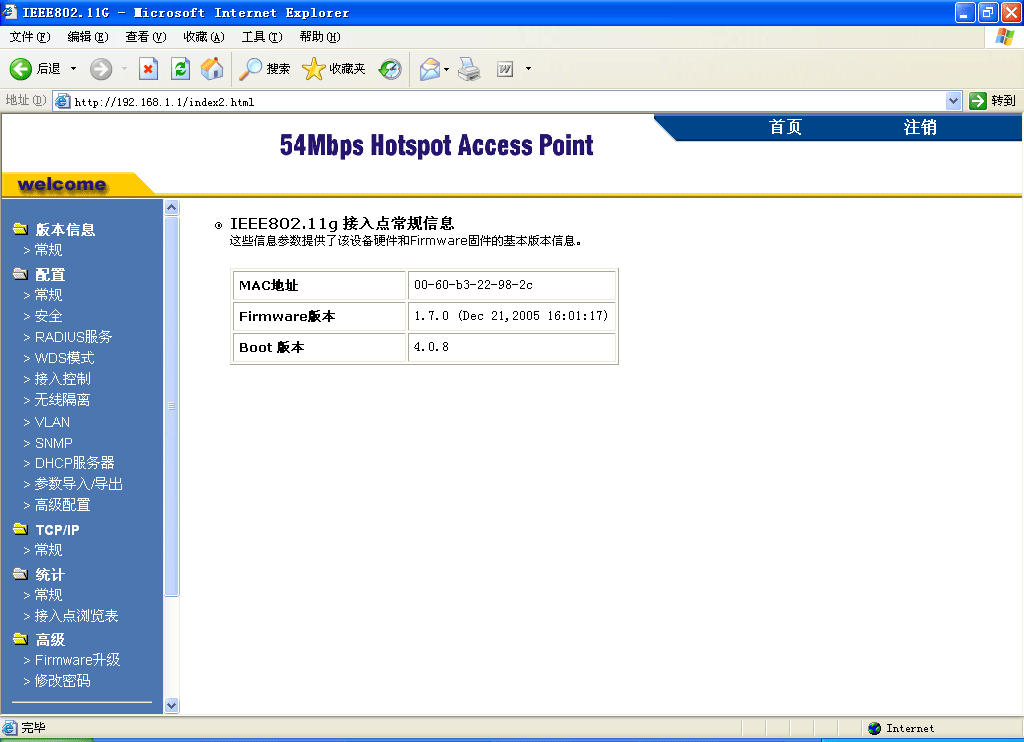Go to the browser Home icon
Screen dimensions: 1024x742
[x=212, y=69]
